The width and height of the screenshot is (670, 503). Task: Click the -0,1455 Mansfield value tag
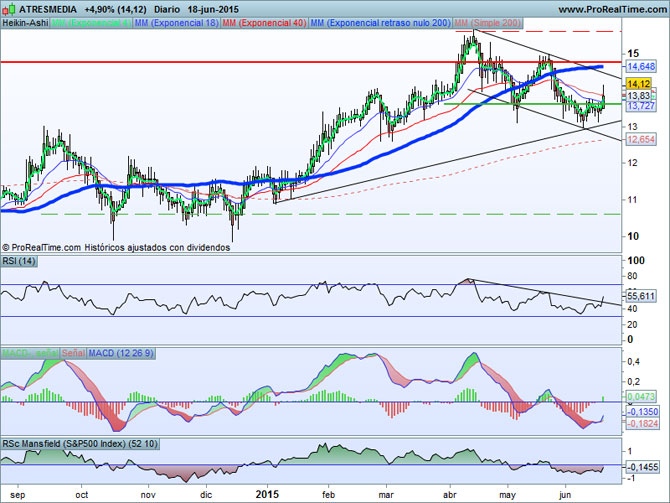[642, 467]
